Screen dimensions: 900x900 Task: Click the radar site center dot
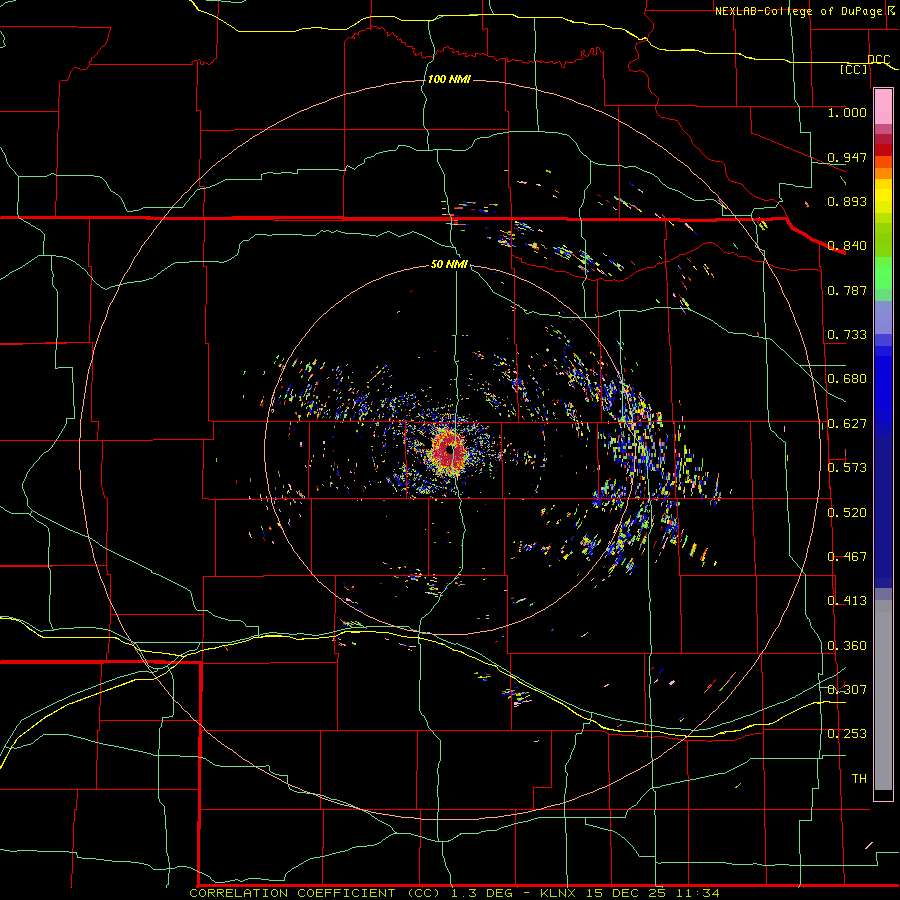pyautogui.click(x=451, y=450)
